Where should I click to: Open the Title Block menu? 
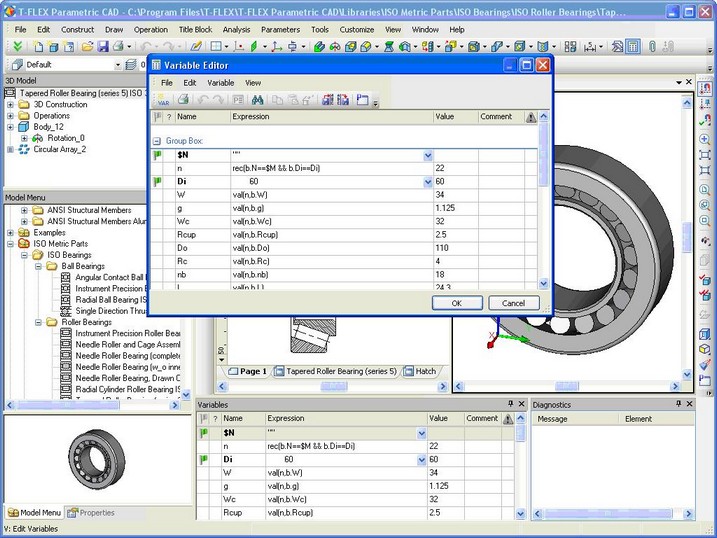(195, 29)
